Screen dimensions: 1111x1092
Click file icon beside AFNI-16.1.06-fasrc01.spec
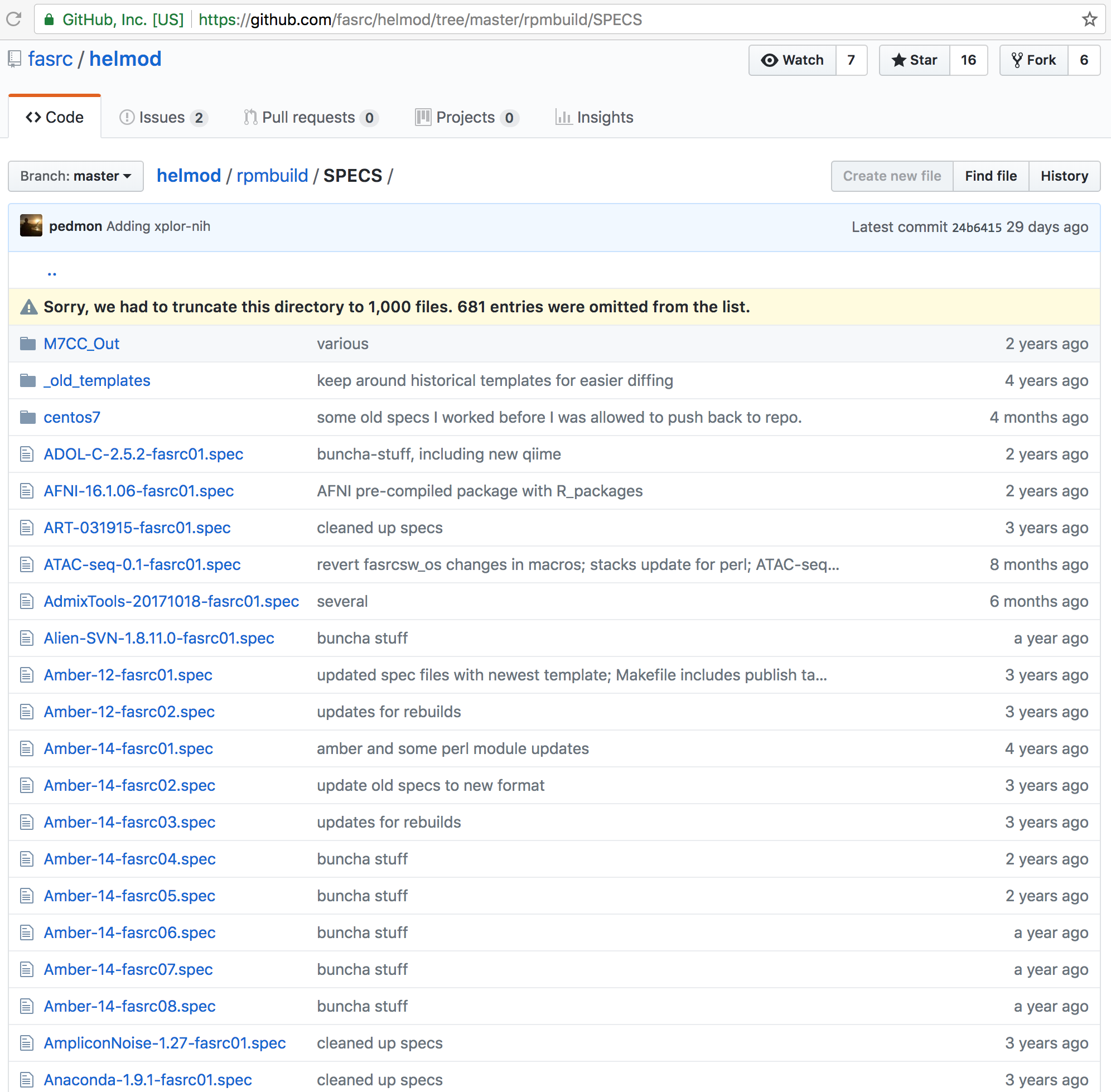point(27,491)
